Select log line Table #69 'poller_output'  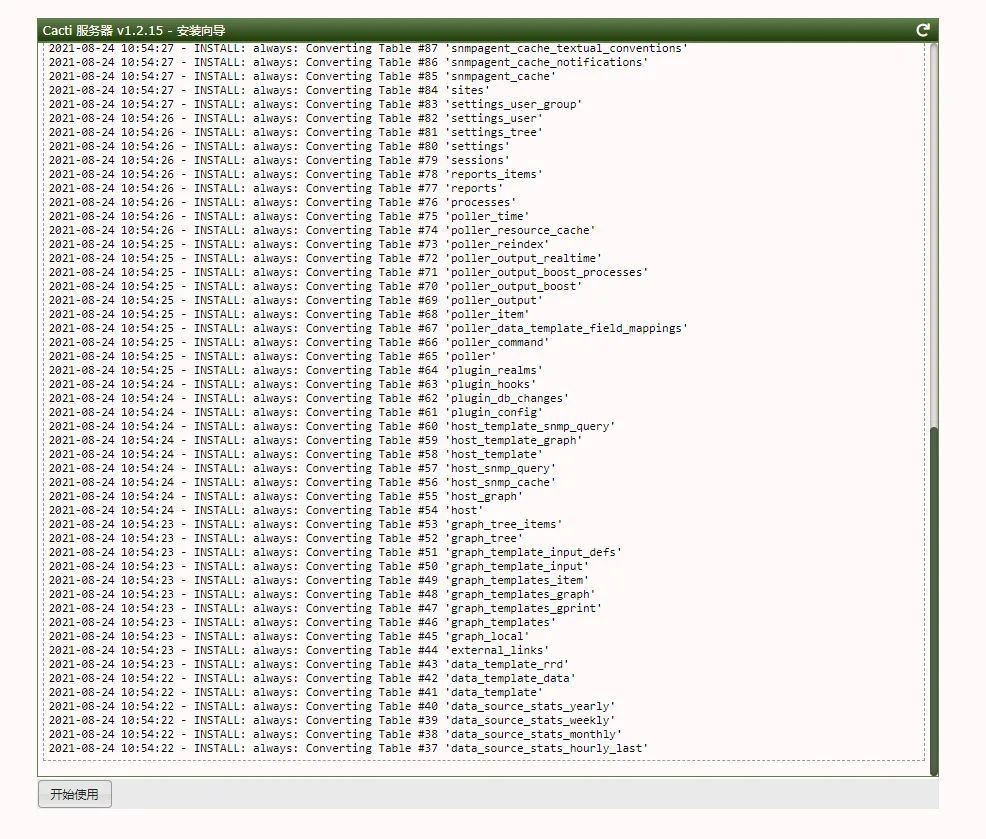[x=295, y=300]
